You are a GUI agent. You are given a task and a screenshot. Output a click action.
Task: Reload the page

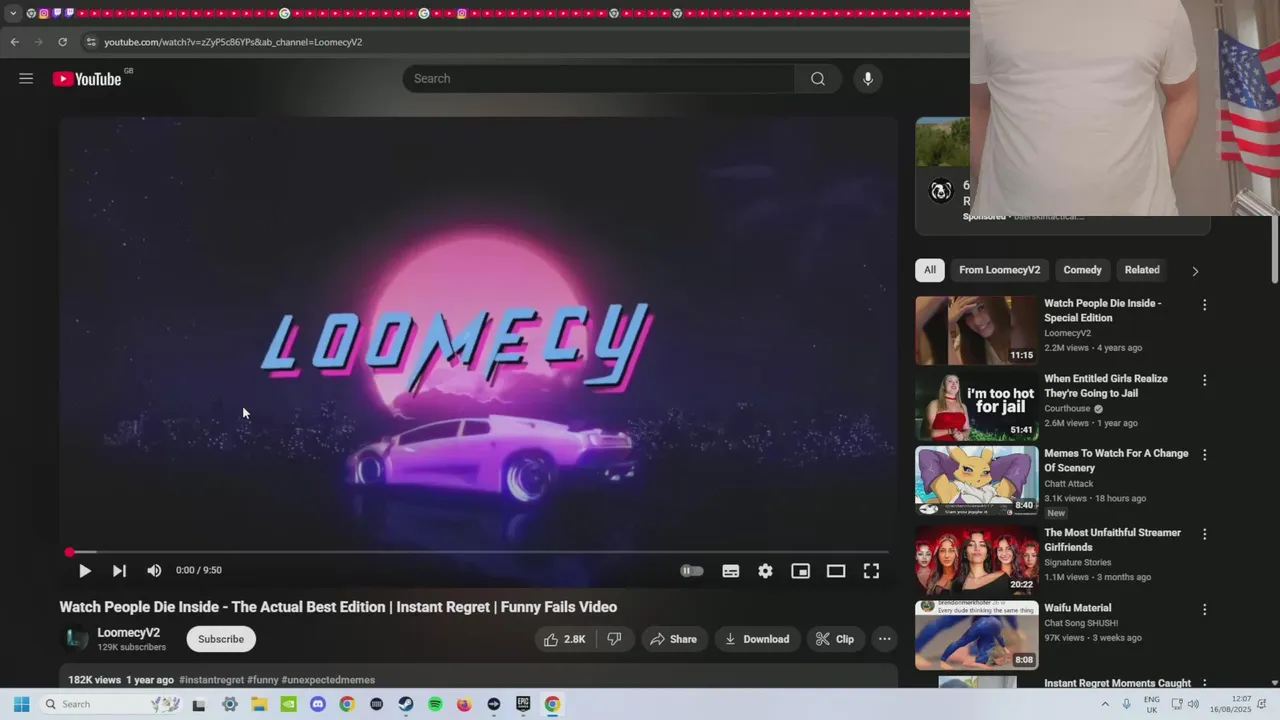[62, 42]
